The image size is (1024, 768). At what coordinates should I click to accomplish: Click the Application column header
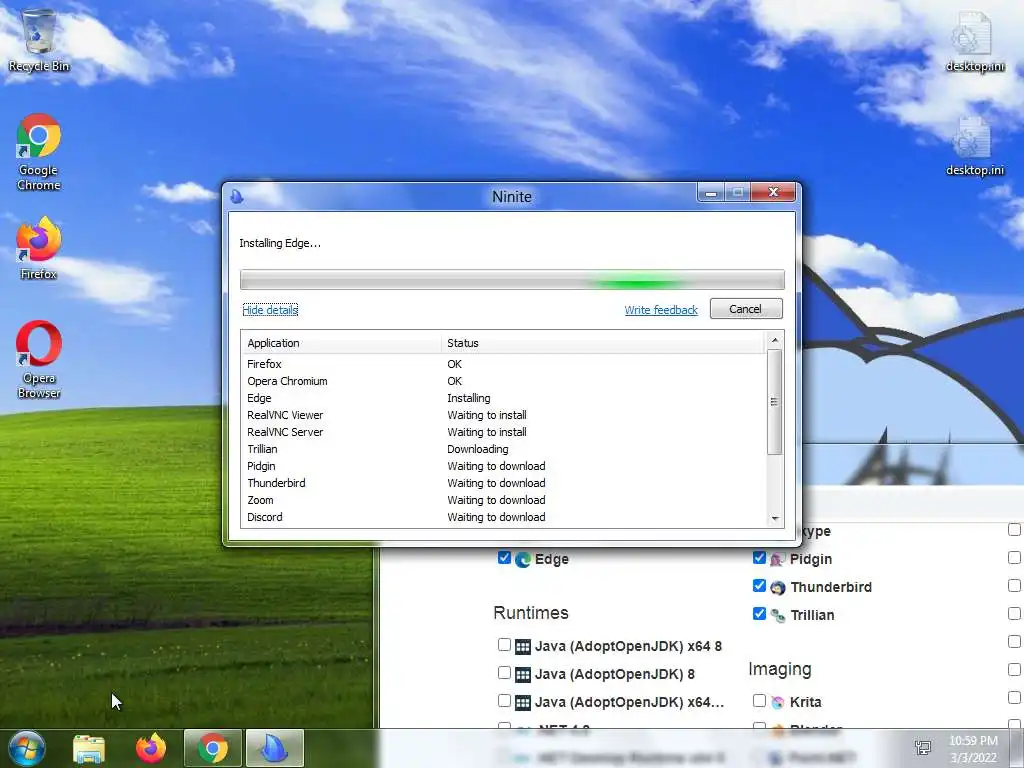tap(342, 343)
